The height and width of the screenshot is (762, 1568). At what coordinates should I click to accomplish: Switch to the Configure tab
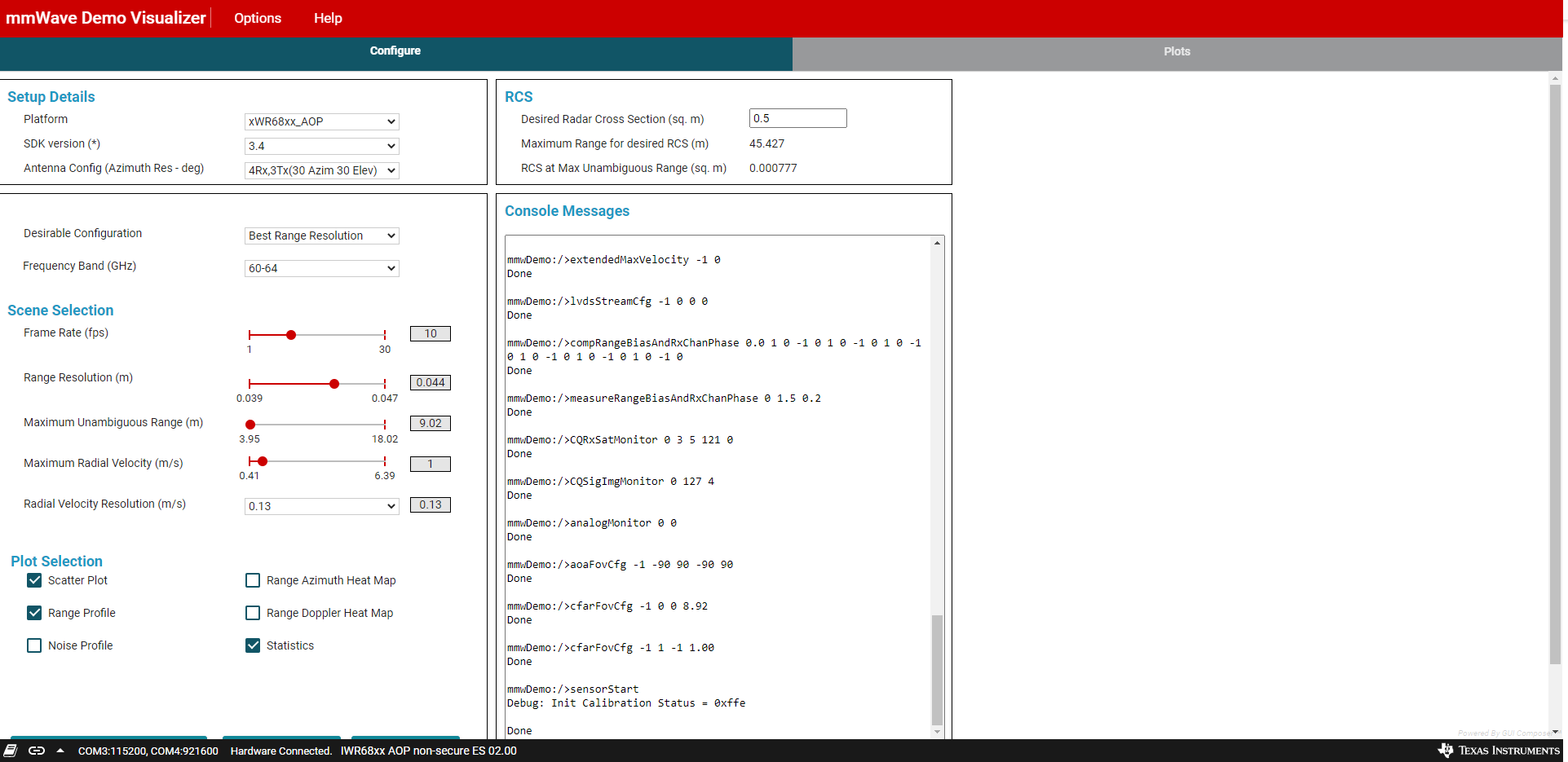(395, 51)
